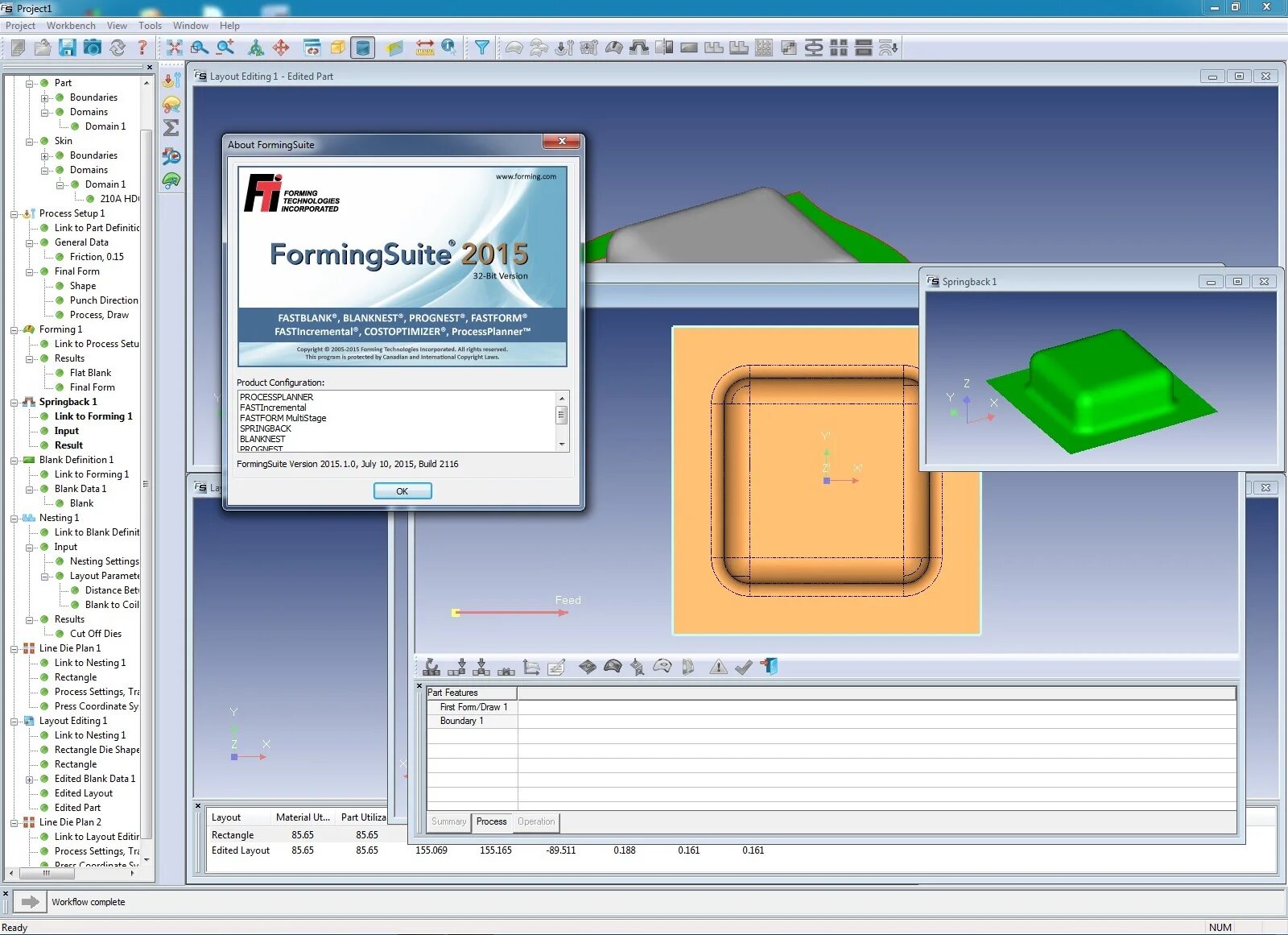Open the Tools menu
The width and height of the screenshot is (1288, 935).
coord(150,25)
